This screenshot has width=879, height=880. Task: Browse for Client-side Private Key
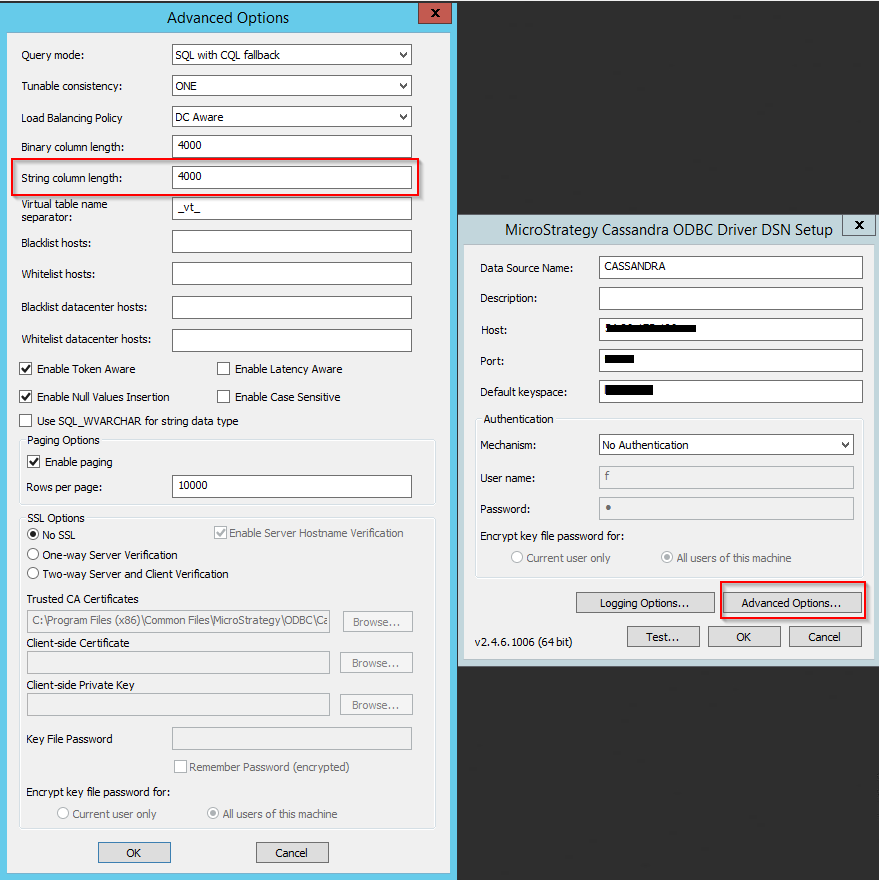point(375,704)
